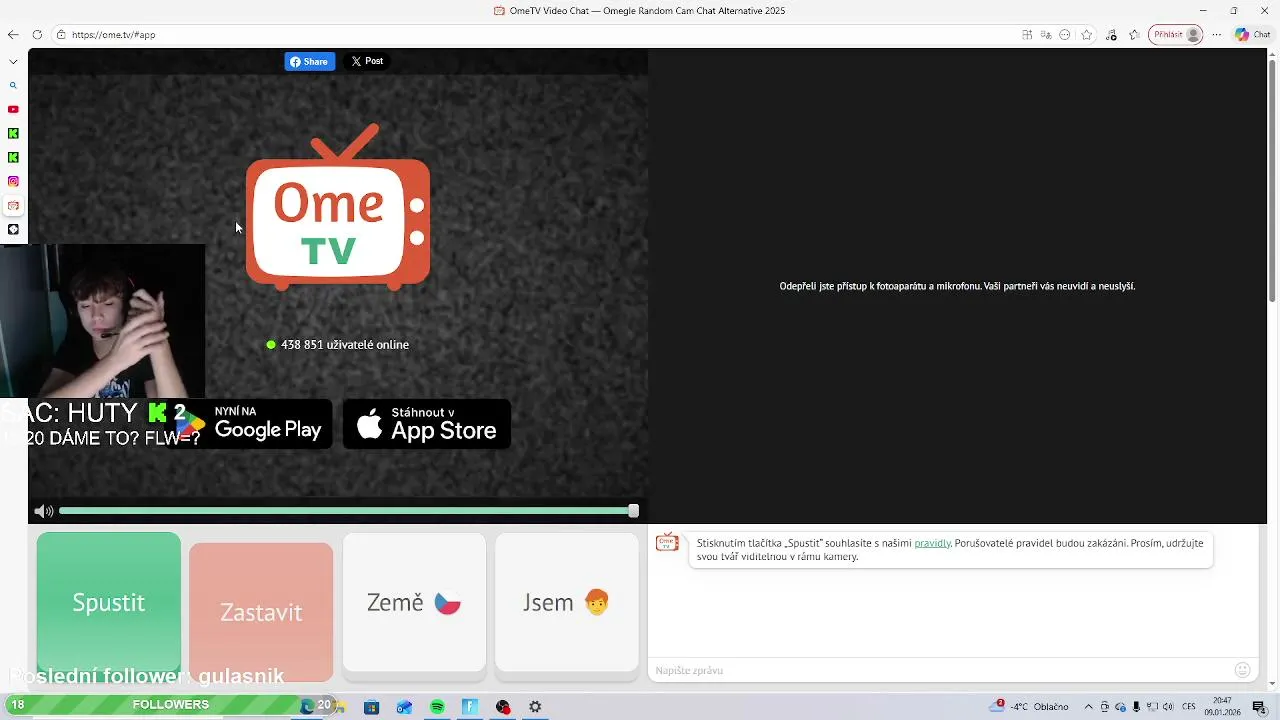Open the notification center icon
Screen dimensions: 1280x720
click(x=1259, y=707)
